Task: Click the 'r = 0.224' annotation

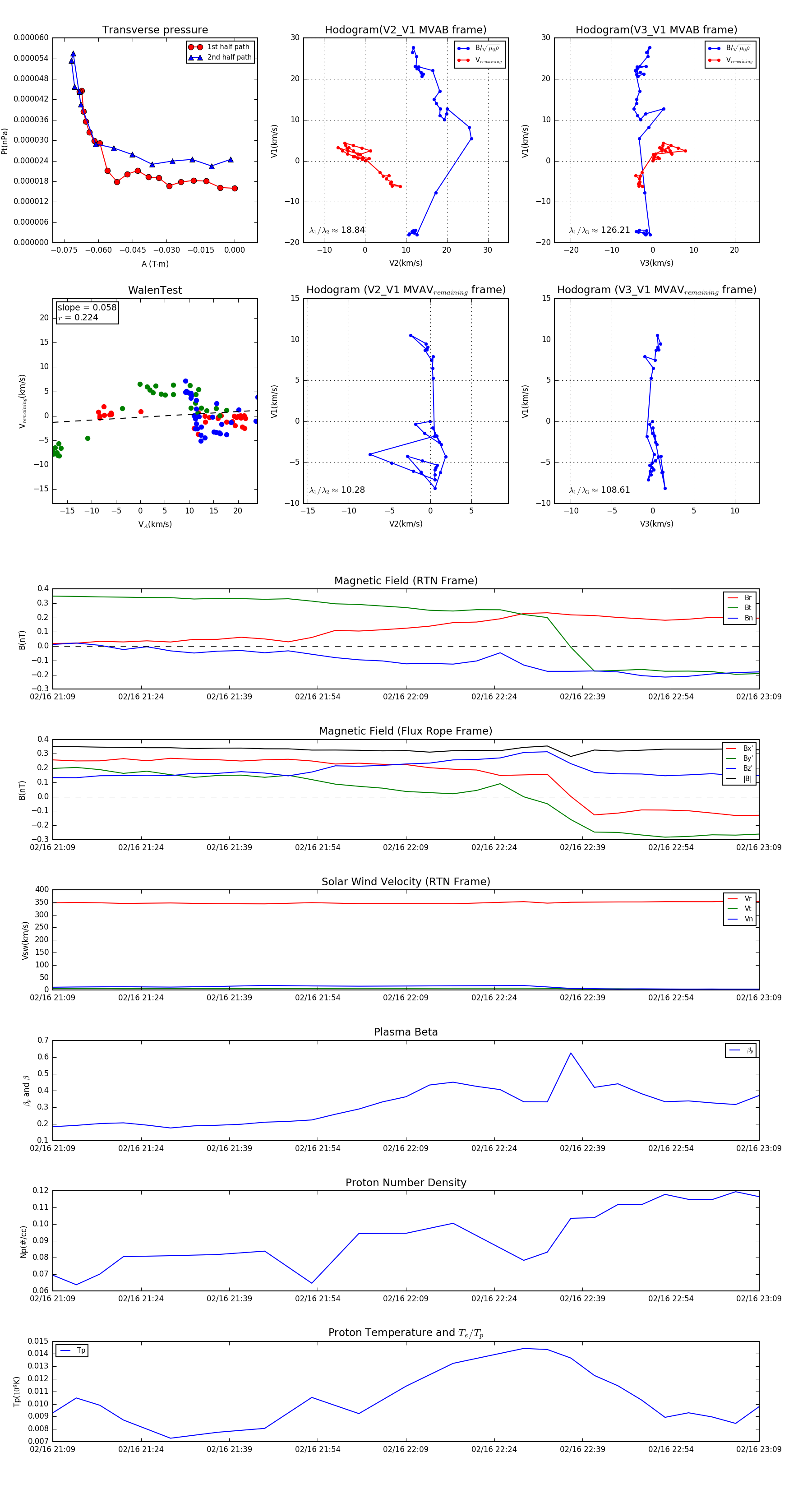Action: [x=78, y=317]
